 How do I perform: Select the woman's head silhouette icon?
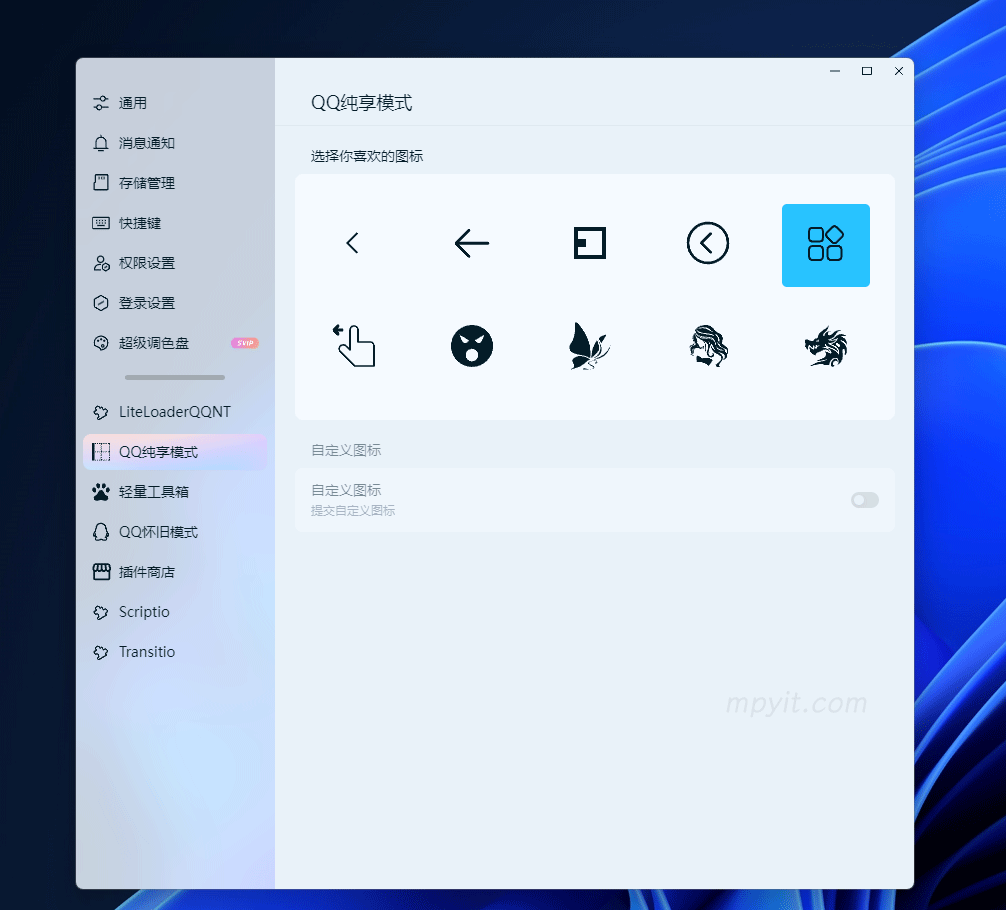(x=708, y=346)
